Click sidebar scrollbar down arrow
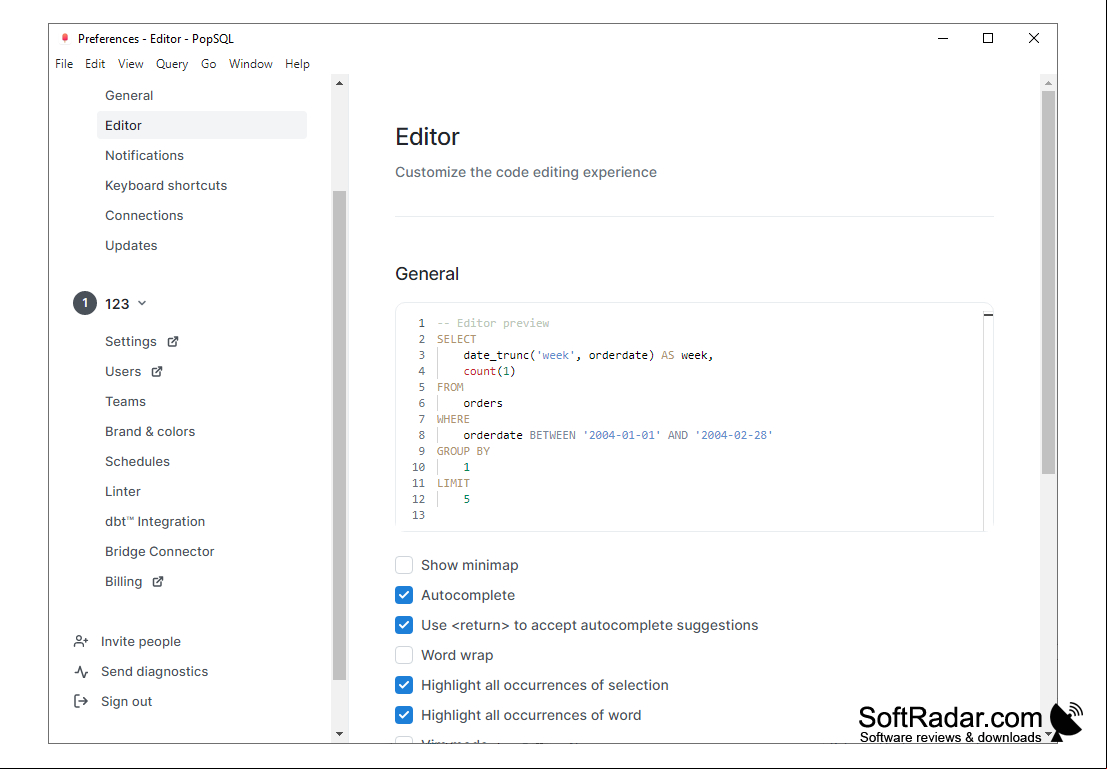Viewport: 1107px width, 769px height. point(340,734)
